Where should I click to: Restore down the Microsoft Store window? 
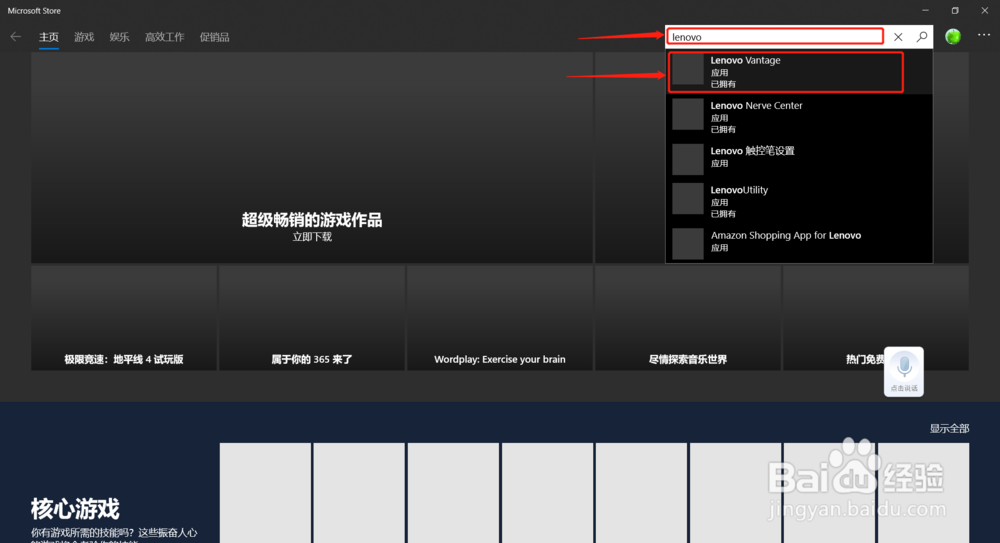[955, 10]
